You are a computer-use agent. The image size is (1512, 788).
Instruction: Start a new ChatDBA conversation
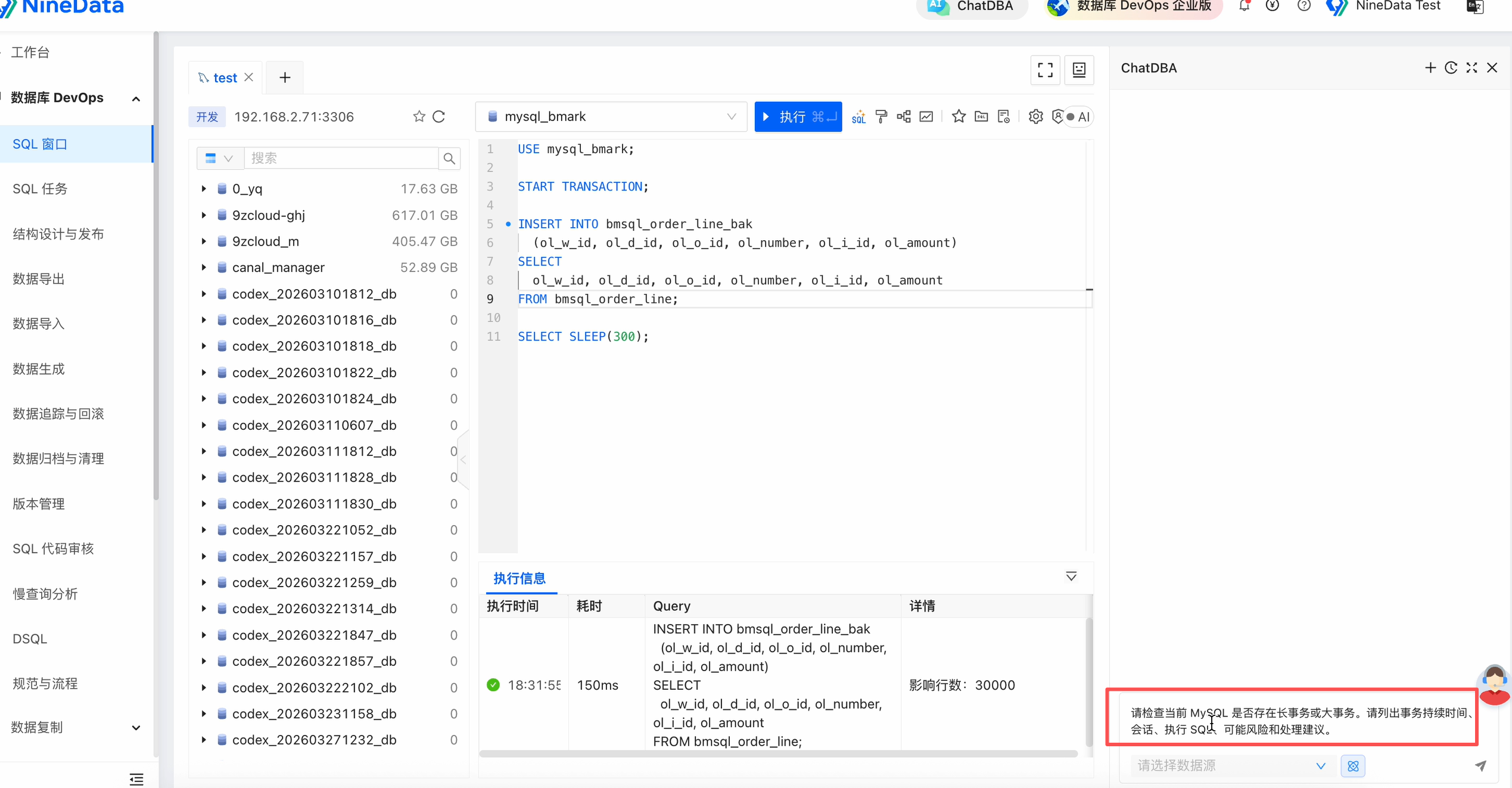(x=1430, y=68)
